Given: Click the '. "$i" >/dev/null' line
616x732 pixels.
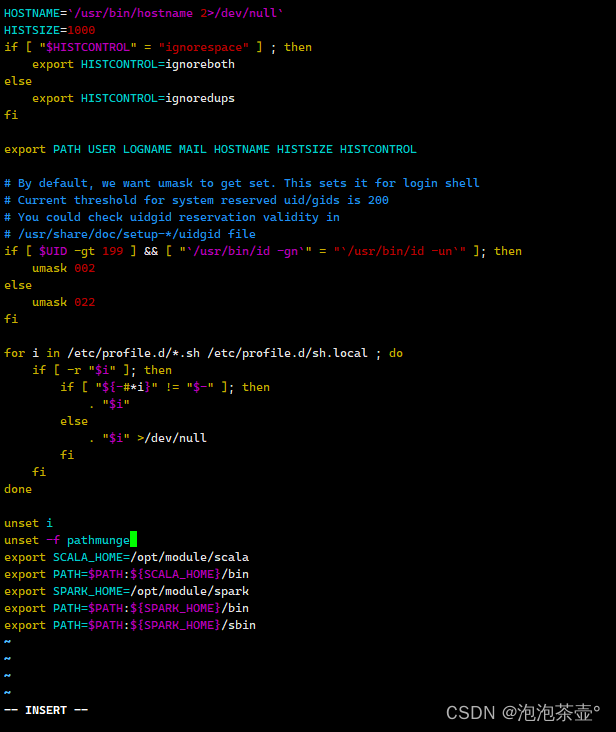Looking at the screenshot, I should 147,438.
